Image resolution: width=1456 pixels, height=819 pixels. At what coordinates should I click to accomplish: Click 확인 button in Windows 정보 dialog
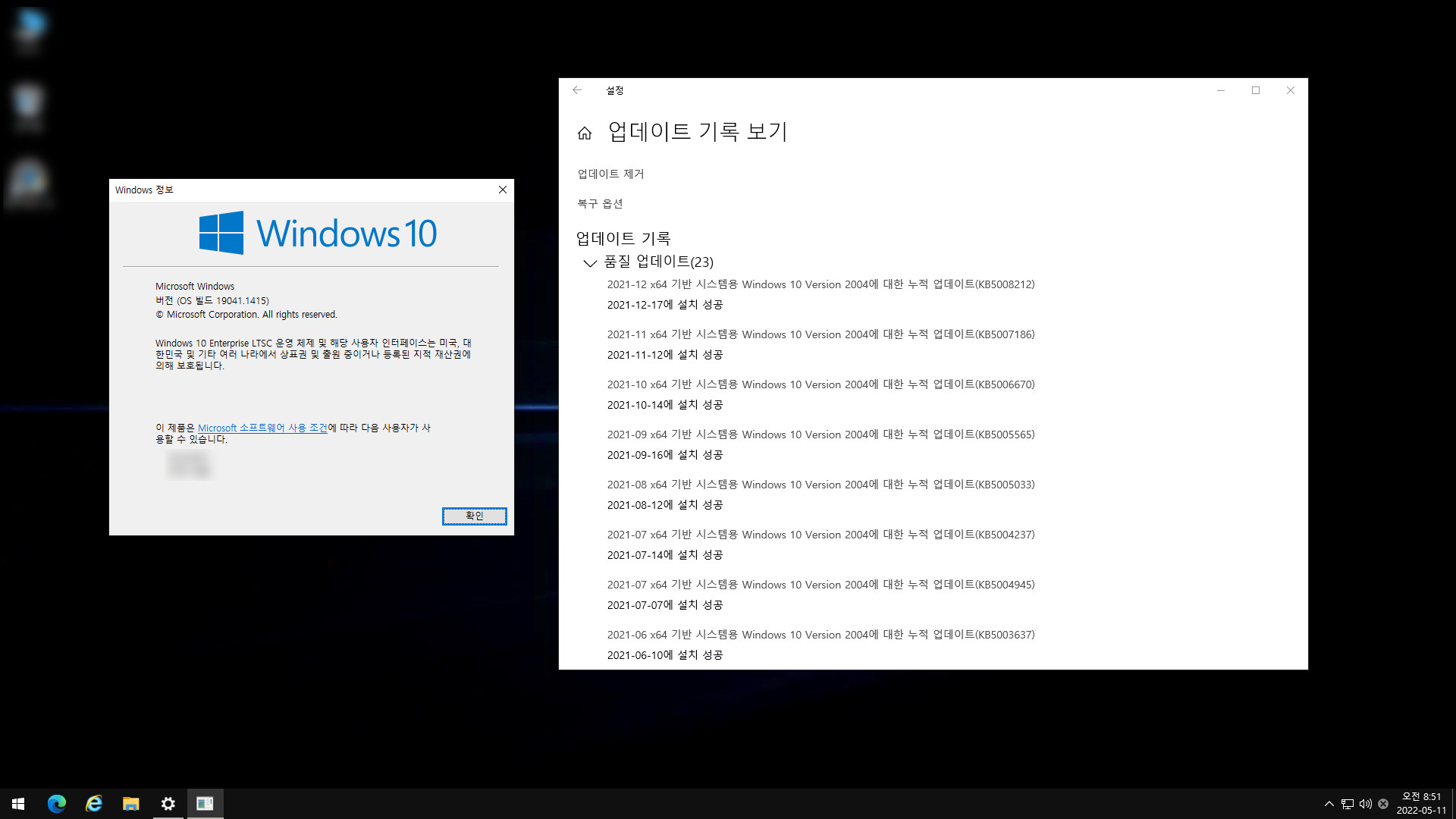pos(474,516)
